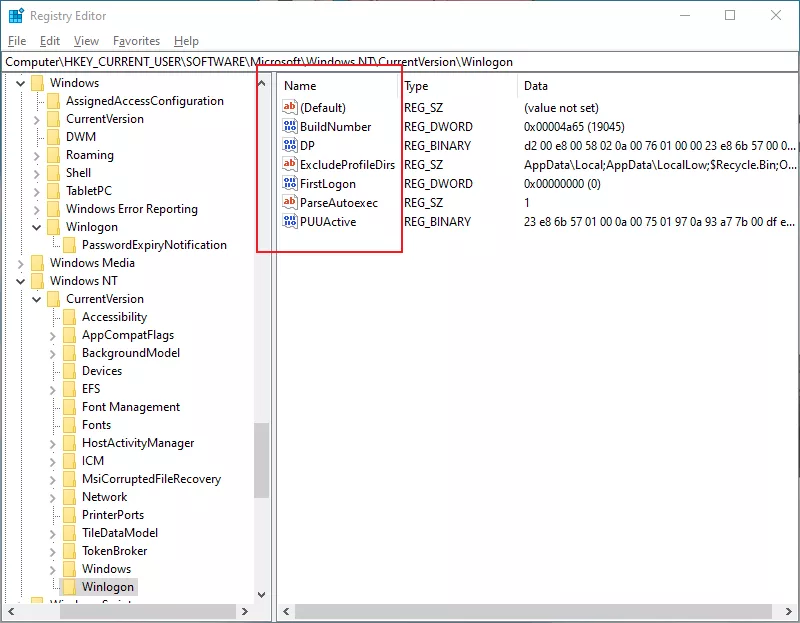Click the registry path address bar
This screenshot has height=623, width=800.
[399, 62]
